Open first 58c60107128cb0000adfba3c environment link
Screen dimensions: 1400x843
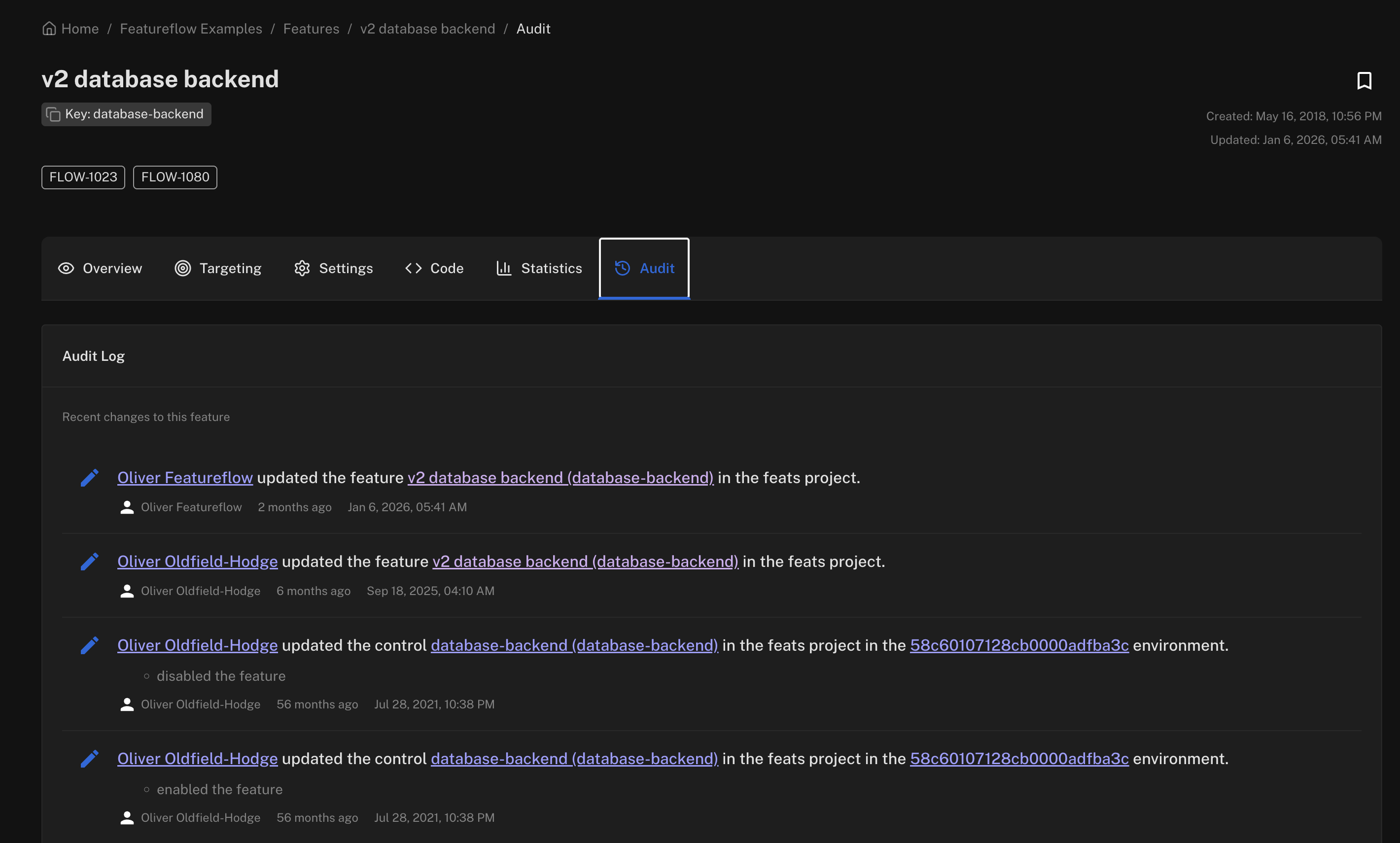1019,645
